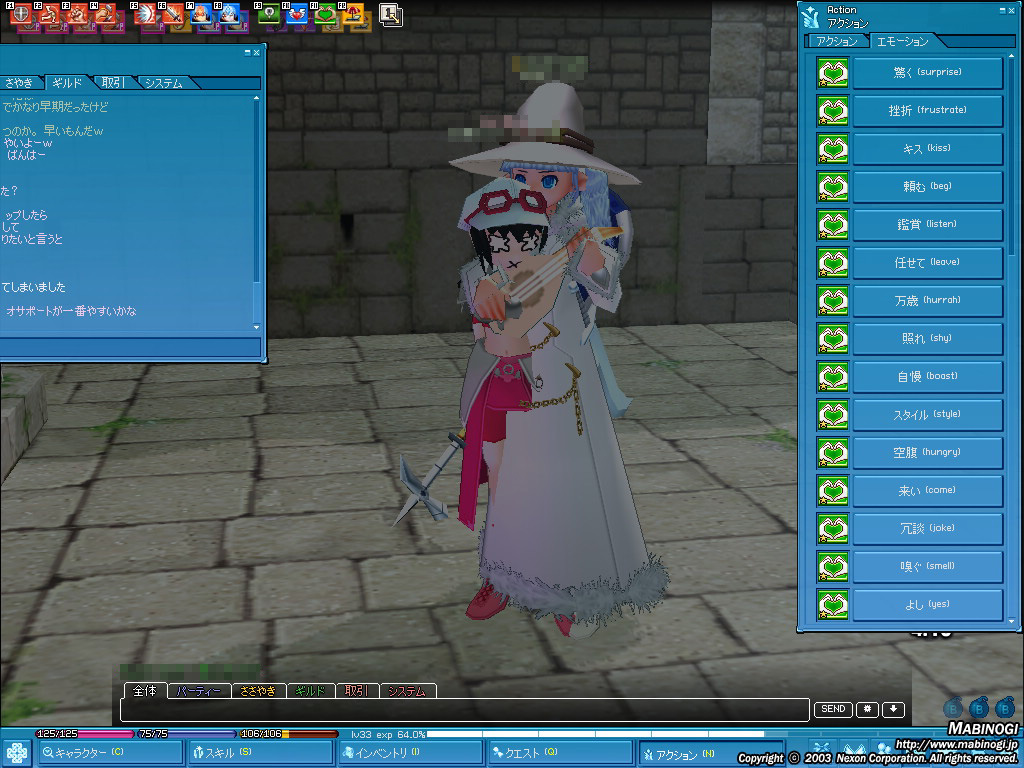Activate the F1 Defense shield skill
The height and width of the screenshot is (768, 1024).
[x=22, y=14]
